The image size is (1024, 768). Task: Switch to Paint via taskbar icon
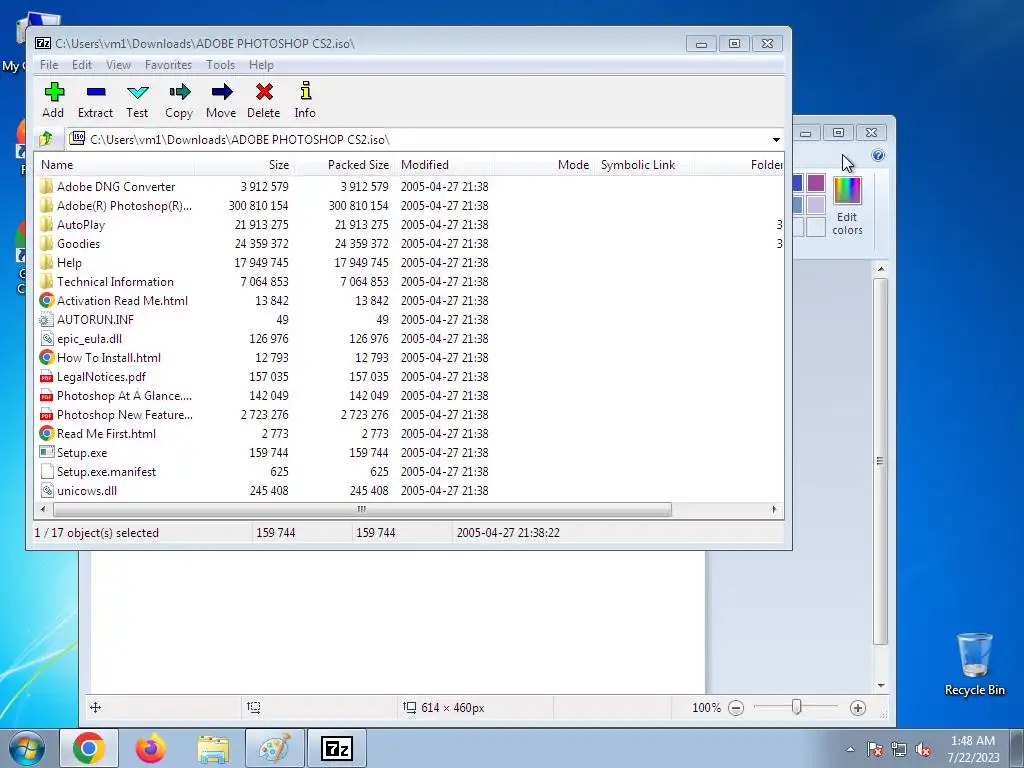(274, 748)
